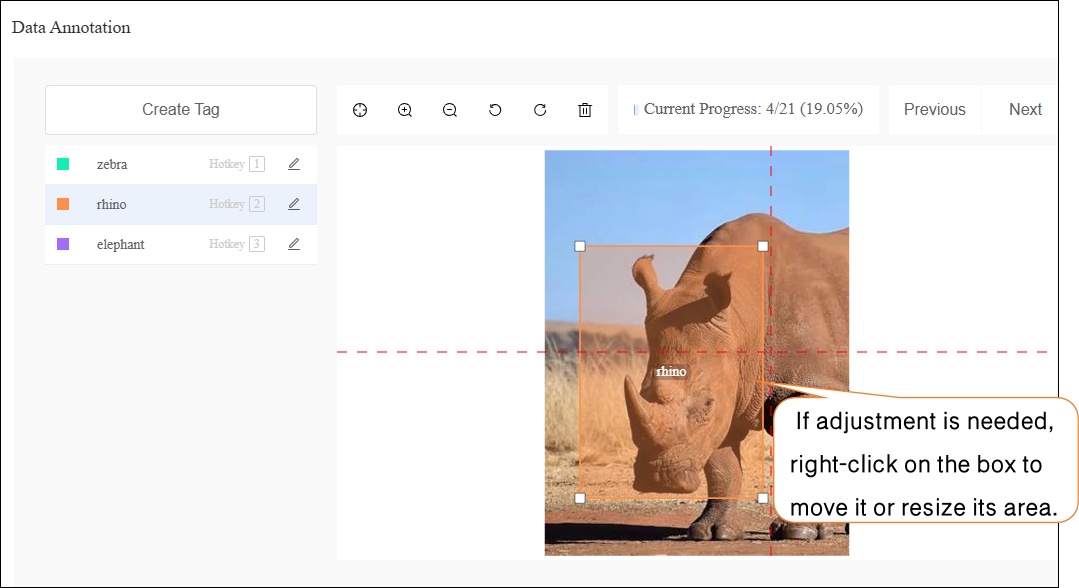The width and height of the screenshot is (1079, 588).
Task: Advance to the Next image
Action: pyautogui.click(x=1025, y=110)
